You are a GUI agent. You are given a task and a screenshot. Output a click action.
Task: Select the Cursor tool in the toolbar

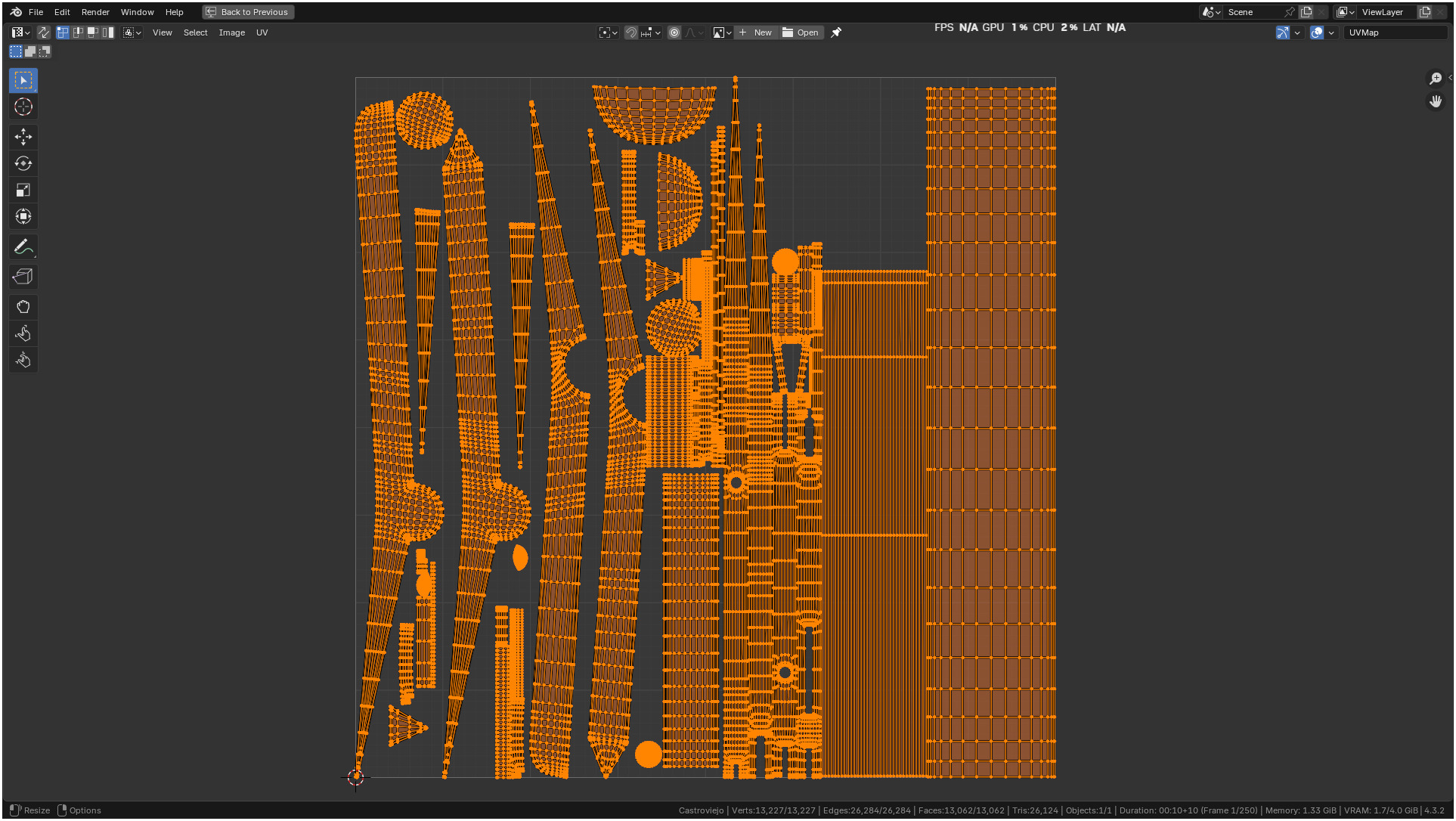(x=23, y=107)
